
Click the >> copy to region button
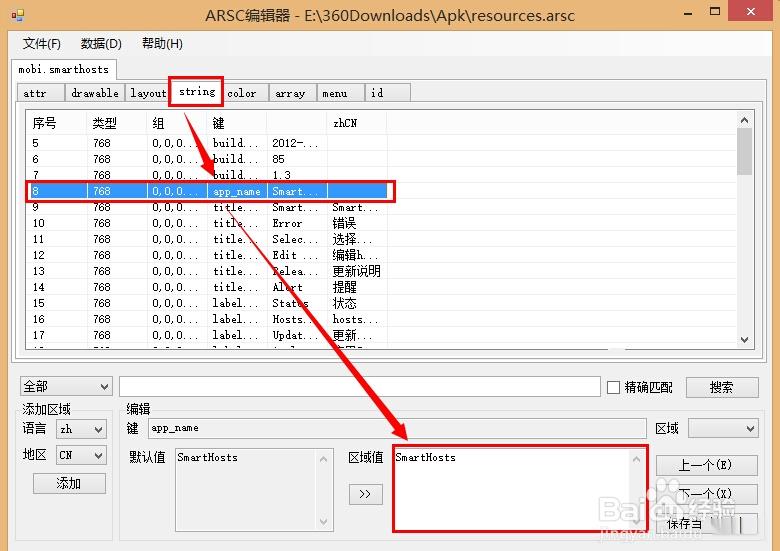(x=365, y=494)
